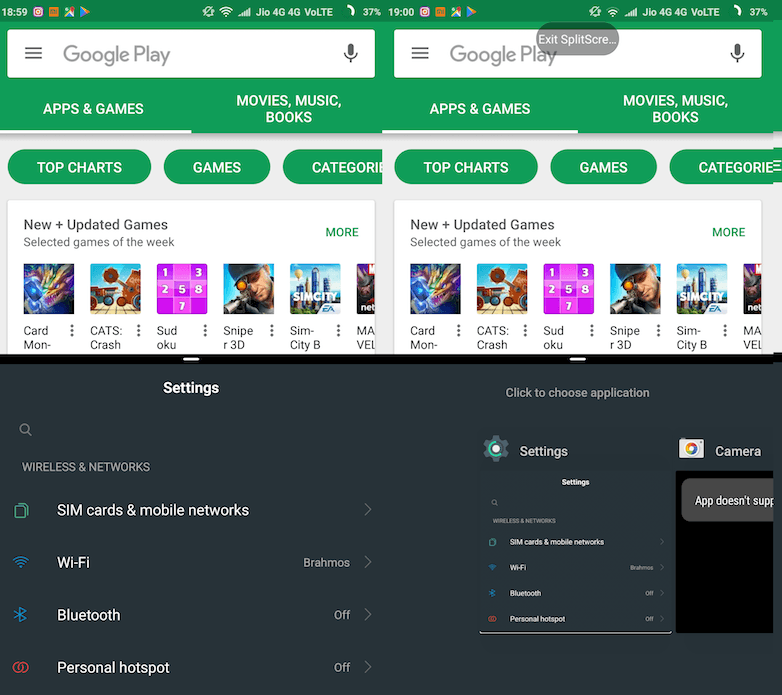Viewport: 782px width, 695px height.
Task: Open Wi-Fi settings row in left Settings
Action: 191,562
